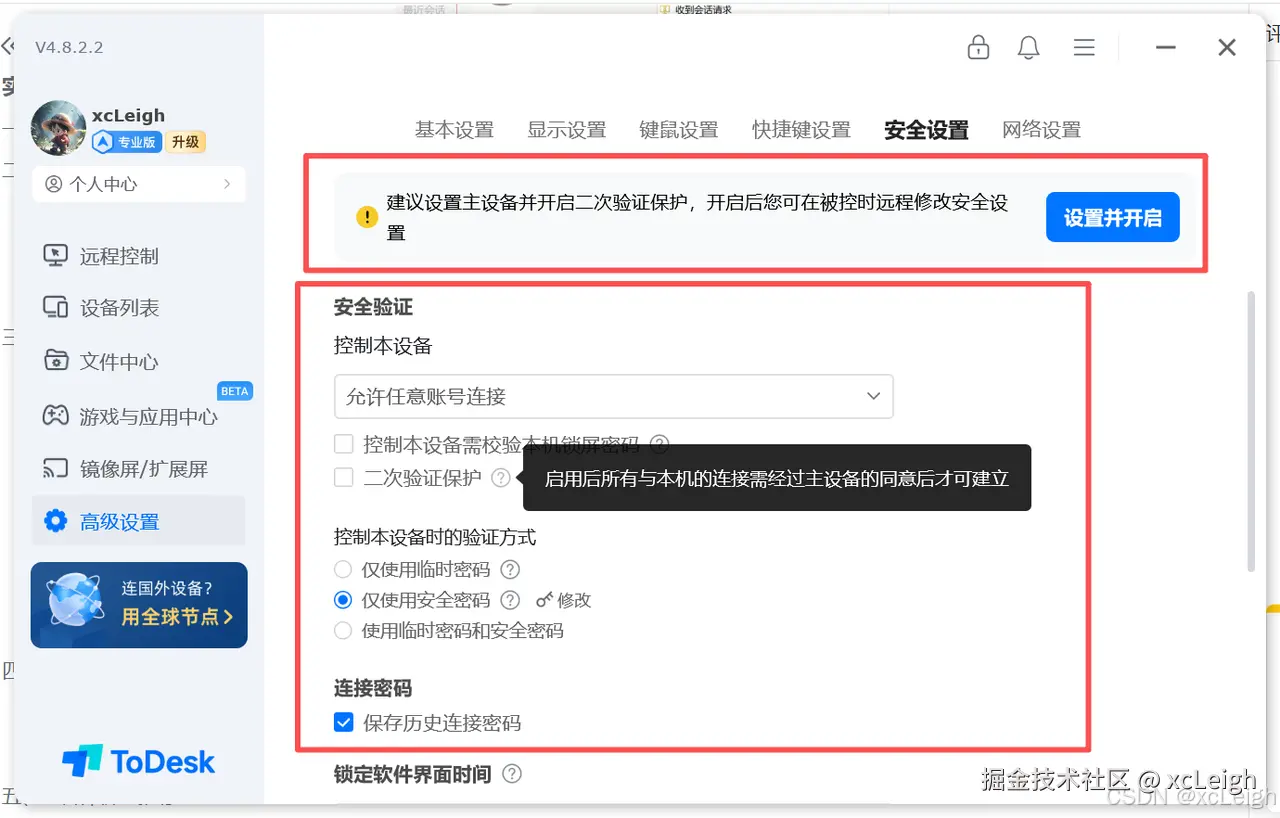The width and height of the screenshot is (1280, 818).
Task: Uncheck 保存历史连接密码
Action: [x=344, y=722]
